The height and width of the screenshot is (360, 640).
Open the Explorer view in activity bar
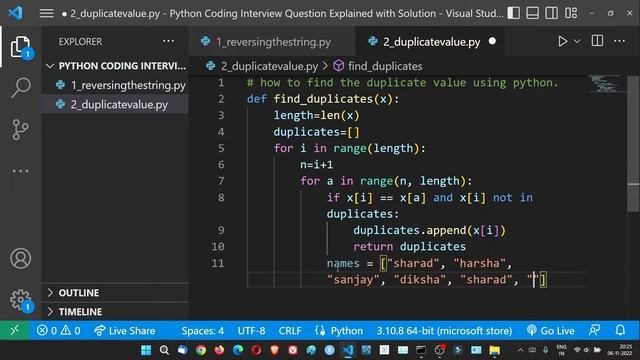pos(20,47)
